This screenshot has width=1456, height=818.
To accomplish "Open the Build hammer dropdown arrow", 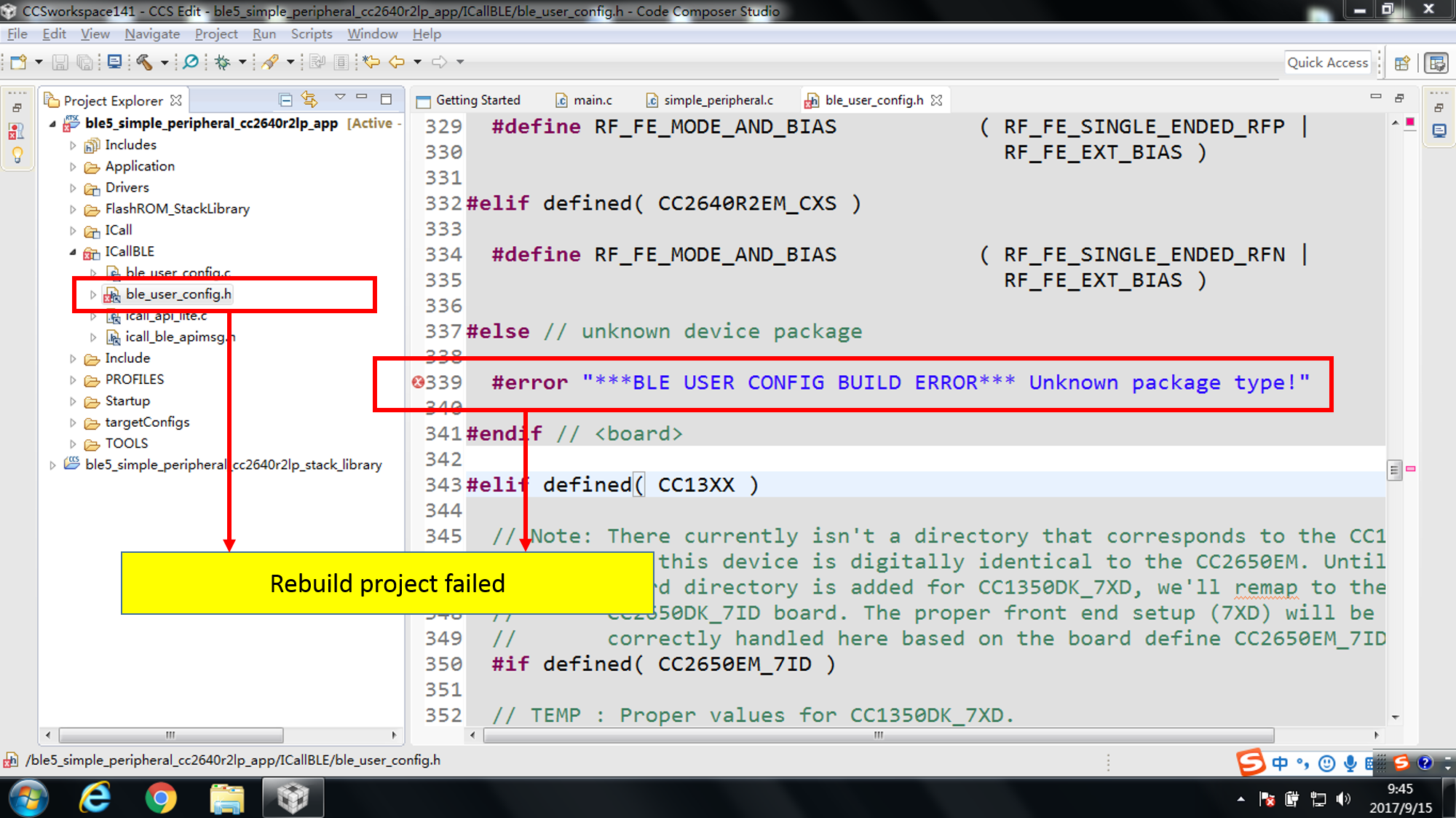I will point(165,63).
